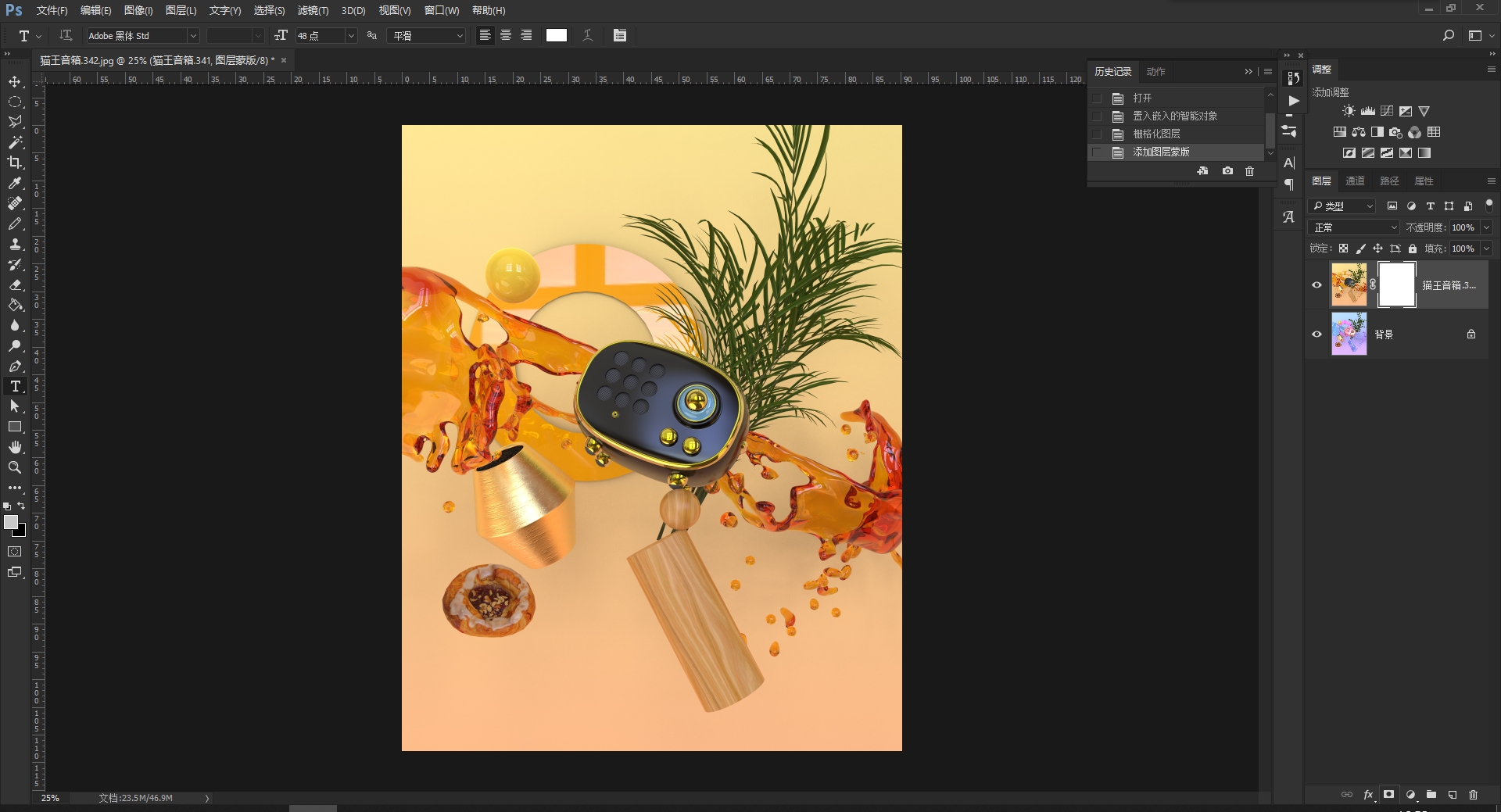Select the Move tool
Image resolution: width=1501 pixels, height=812 pixels.
(15, 81)
